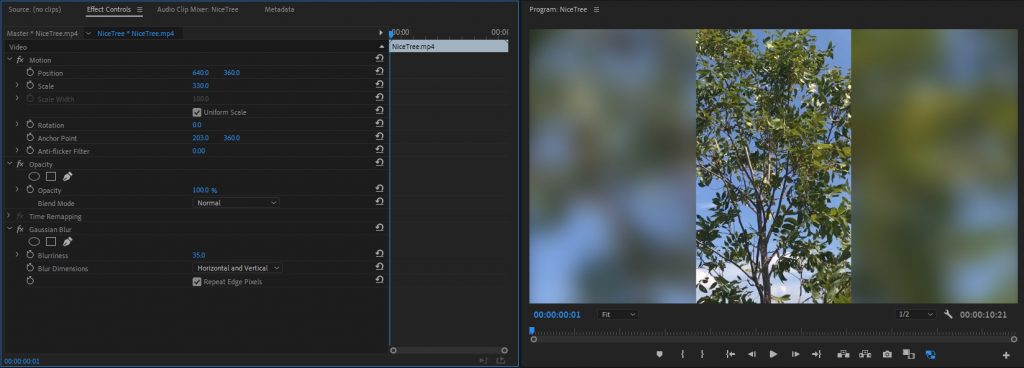Create ellipse mask under Gaussian Blur
The image size is (1024, 368).
tap(34, 241)
